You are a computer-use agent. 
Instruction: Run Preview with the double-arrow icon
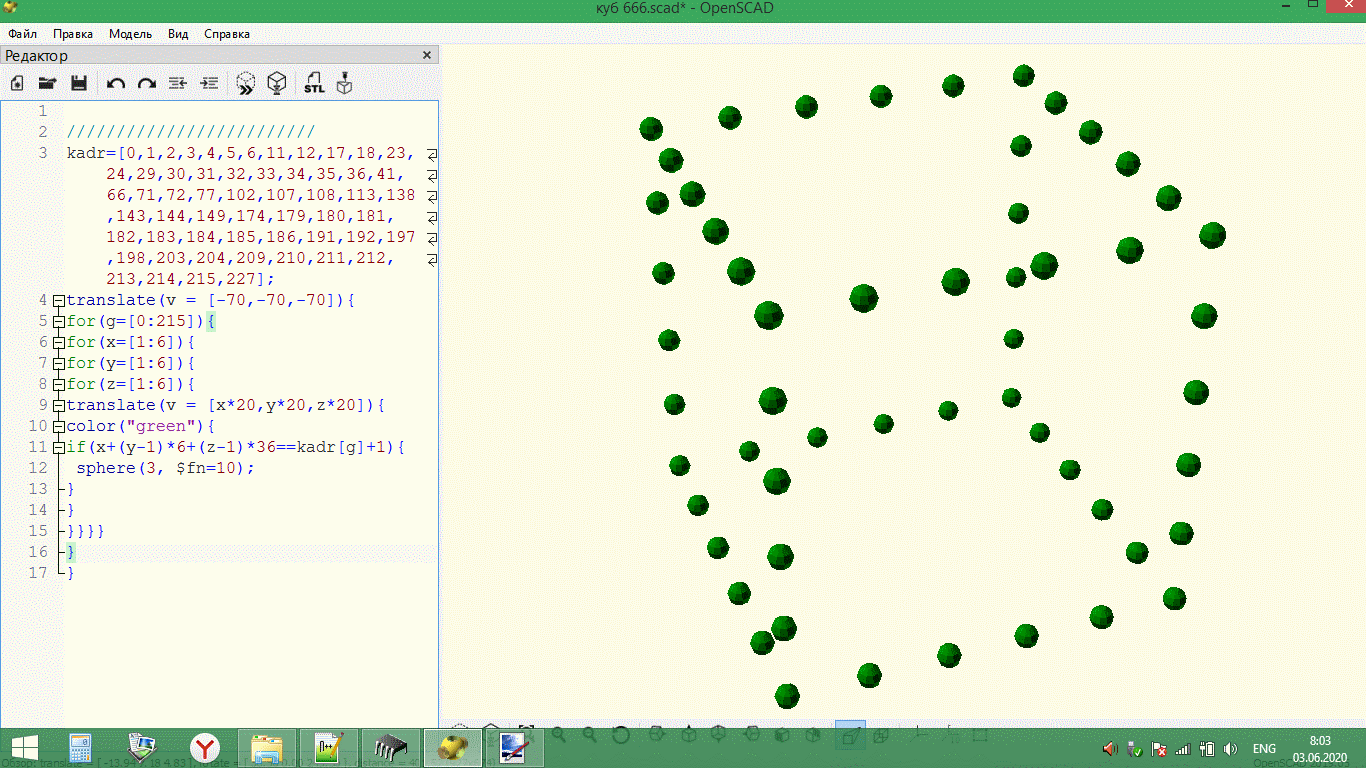click(246, 84)
